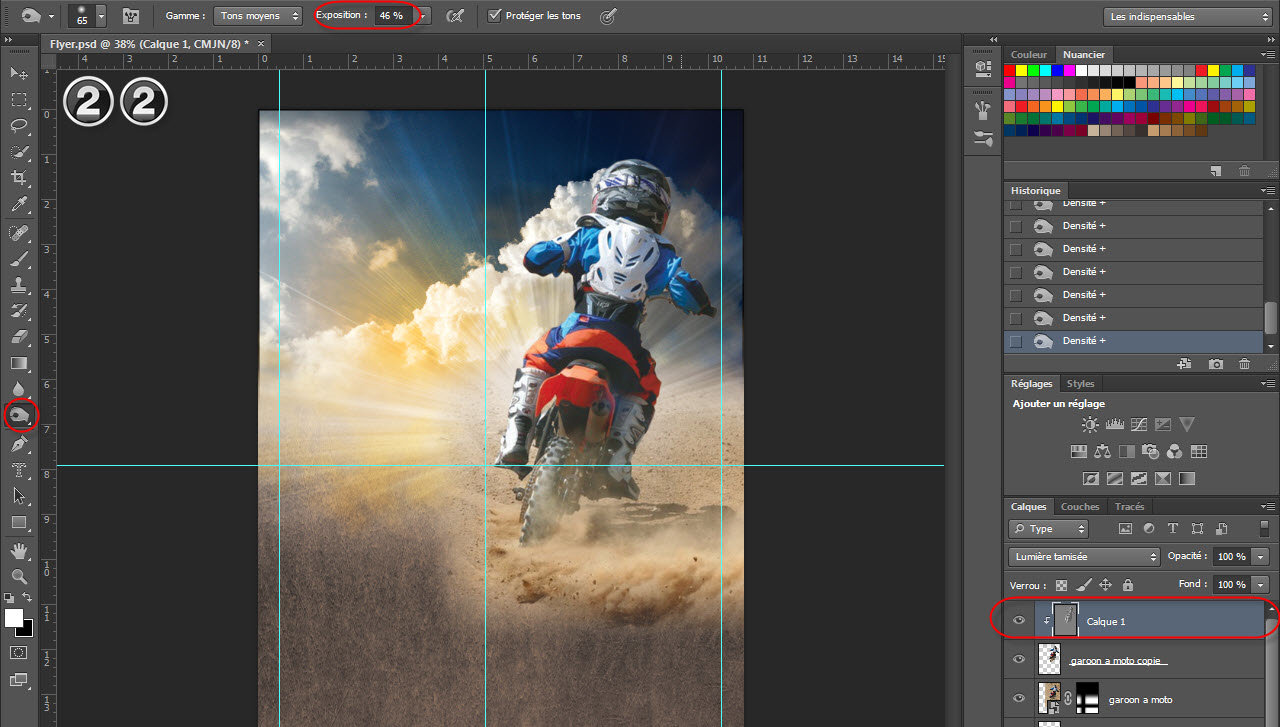1280x727 pixels.
Task: Hide the garoon a moto copie layer
Action: pos(1019,660)
